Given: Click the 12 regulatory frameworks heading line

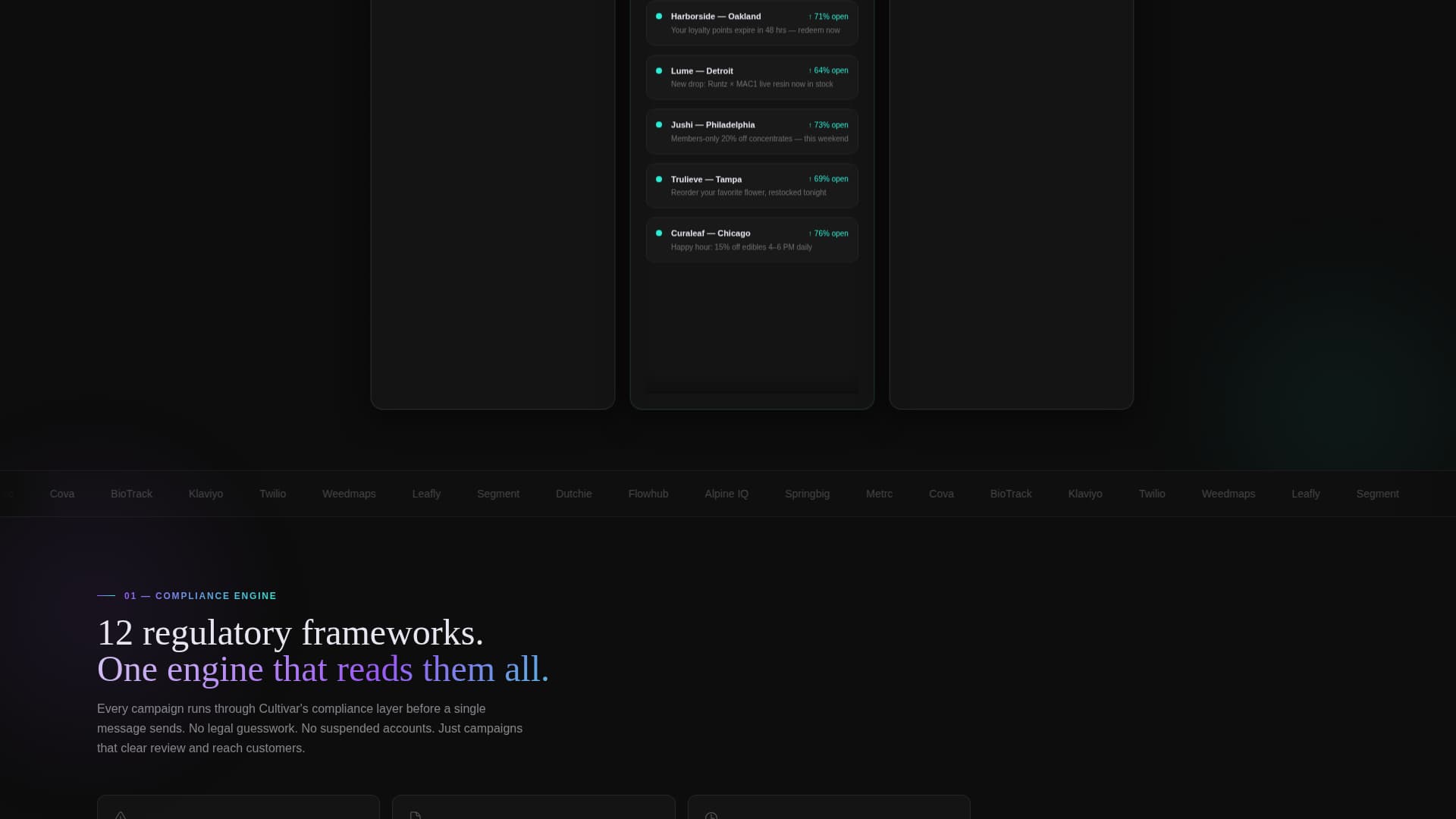Looking at the screenshot, I should (x=290, y=633).
